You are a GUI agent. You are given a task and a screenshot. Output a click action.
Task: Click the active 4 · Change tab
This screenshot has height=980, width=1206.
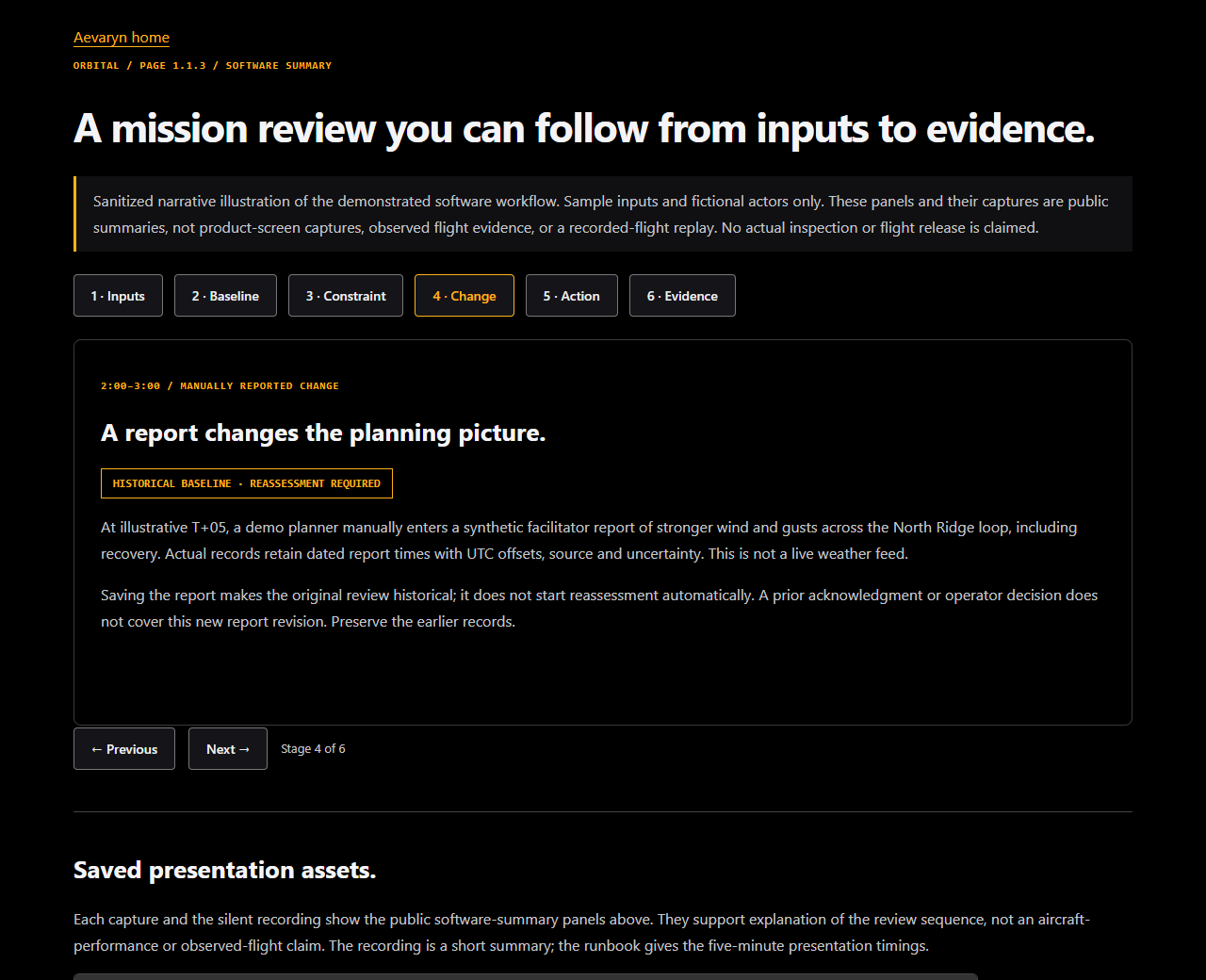[464, 296]
